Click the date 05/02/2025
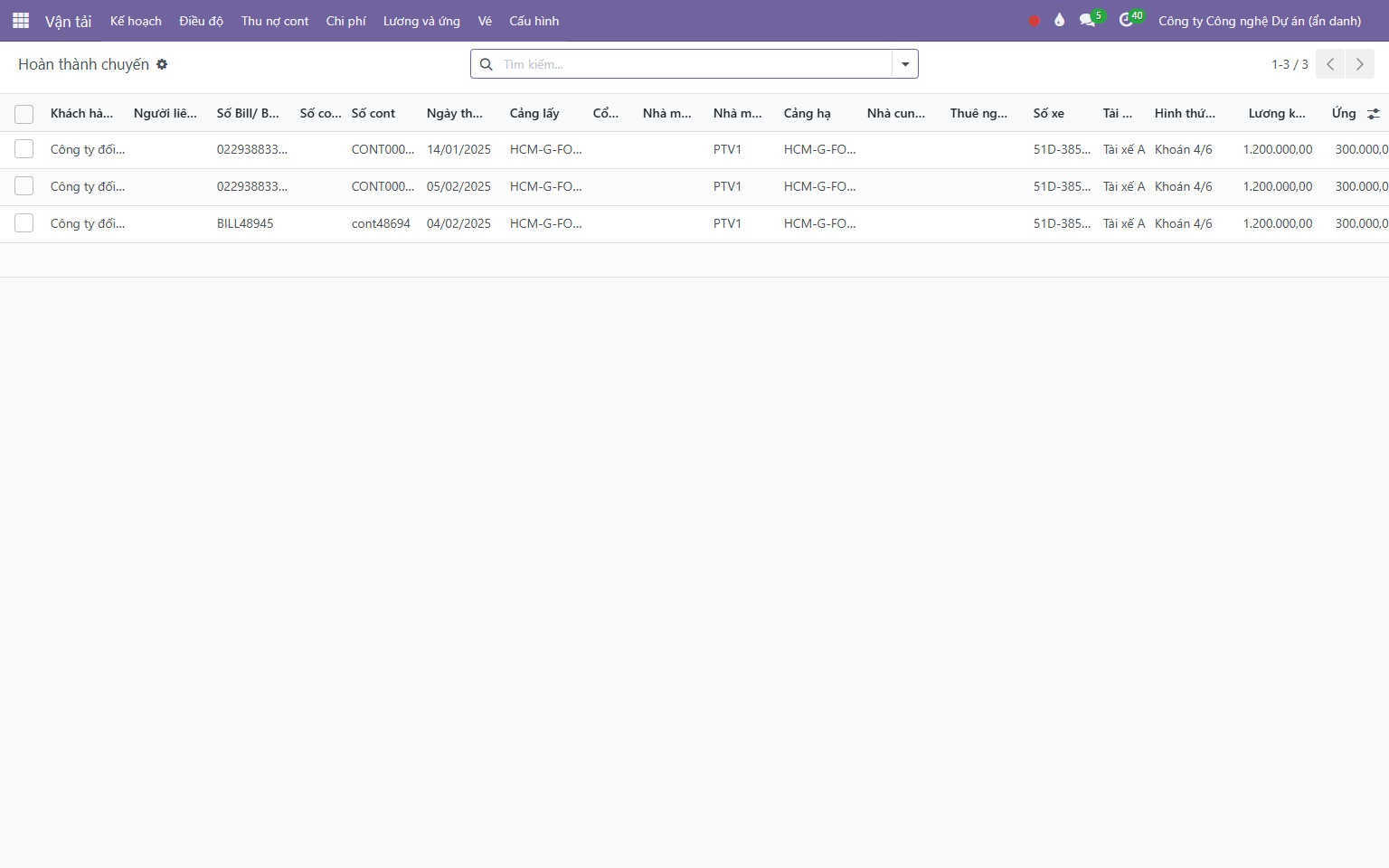This screenshot has width=1389, height=868. (458, 186)
